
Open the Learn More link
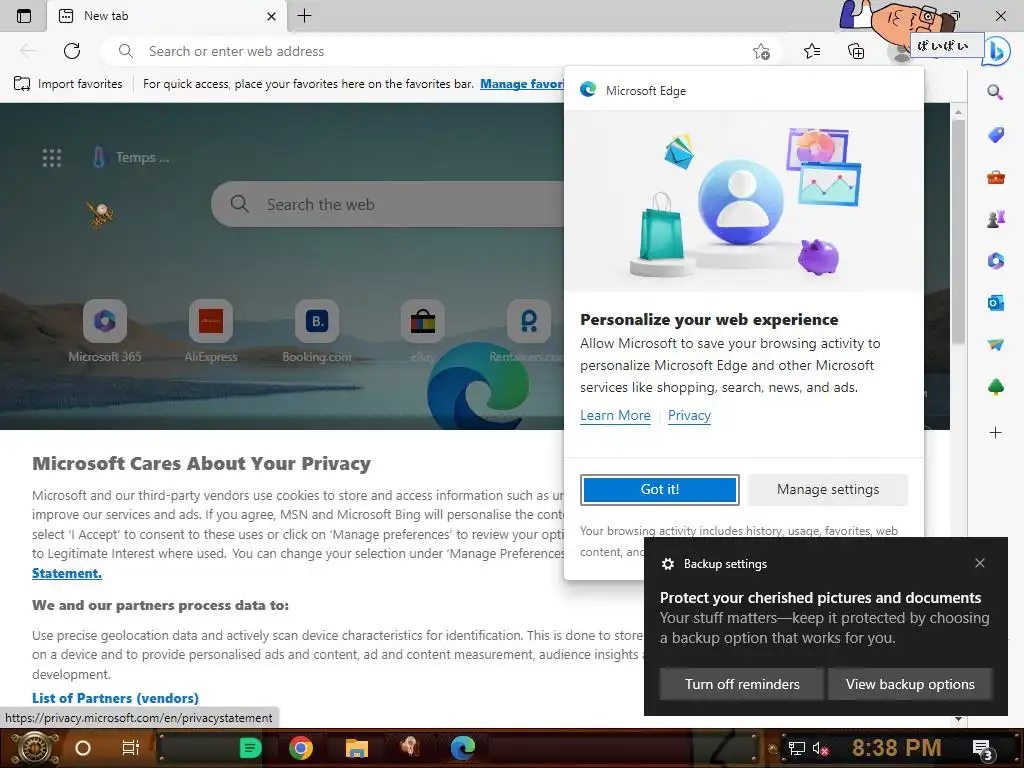click(x=615, y=415)
